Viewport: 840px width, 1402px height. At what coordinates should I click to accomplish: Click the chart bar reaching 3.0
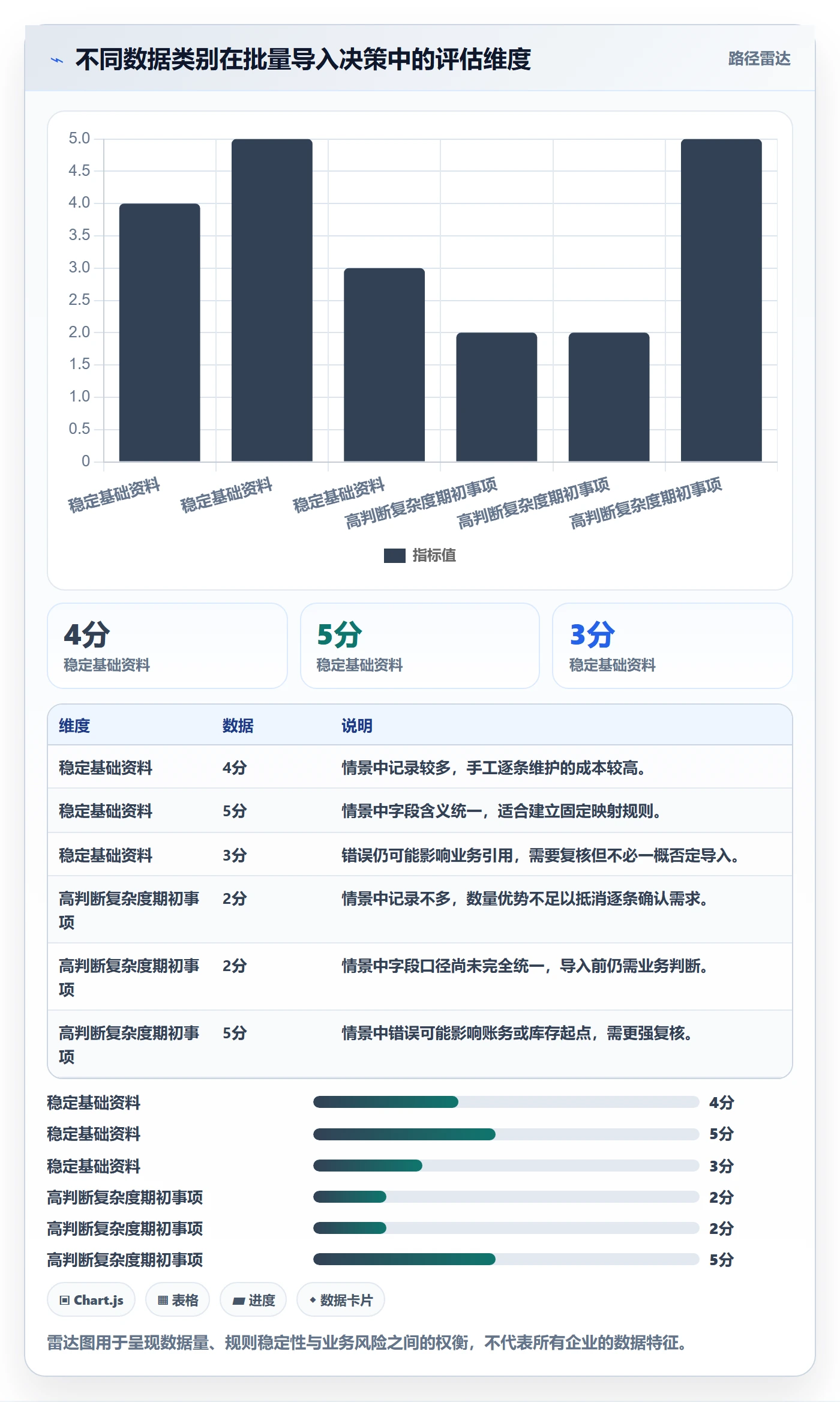pyautogui.click(x=384, y=365)
